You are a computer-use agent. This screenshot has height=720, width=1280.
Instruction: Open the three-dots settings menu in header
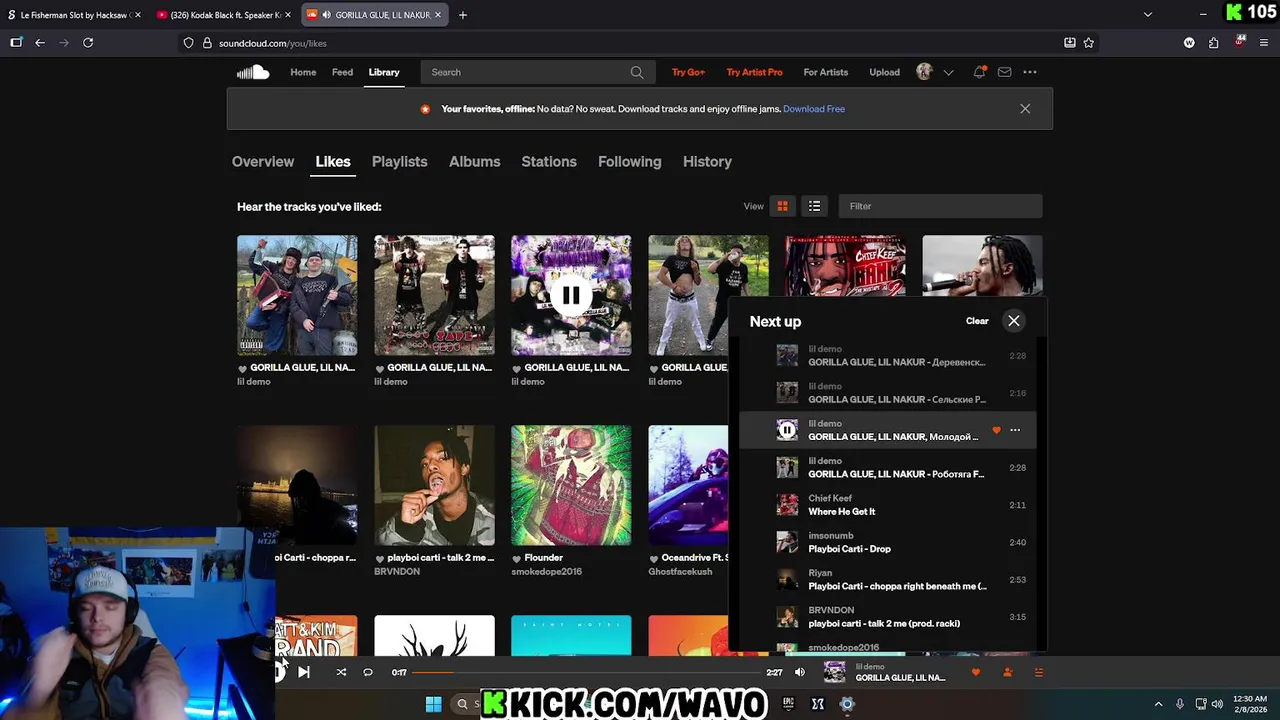point(1030,72)
